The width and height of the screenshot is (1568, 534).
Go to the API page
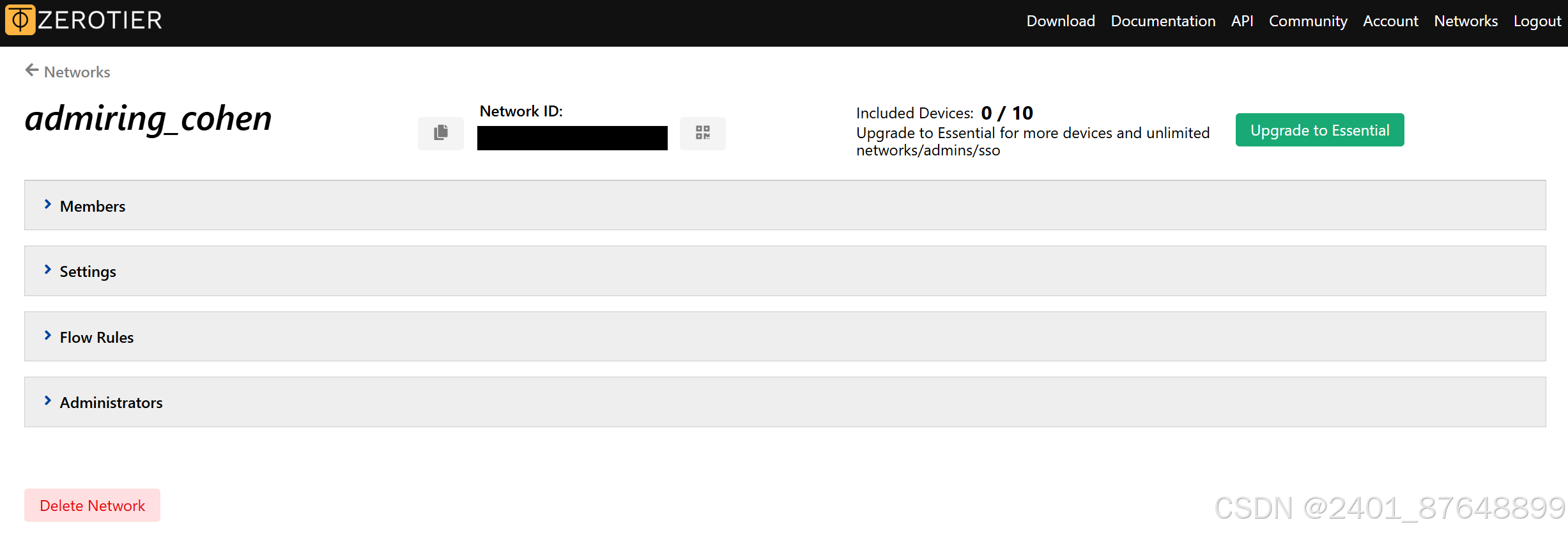click(1242, 21)
